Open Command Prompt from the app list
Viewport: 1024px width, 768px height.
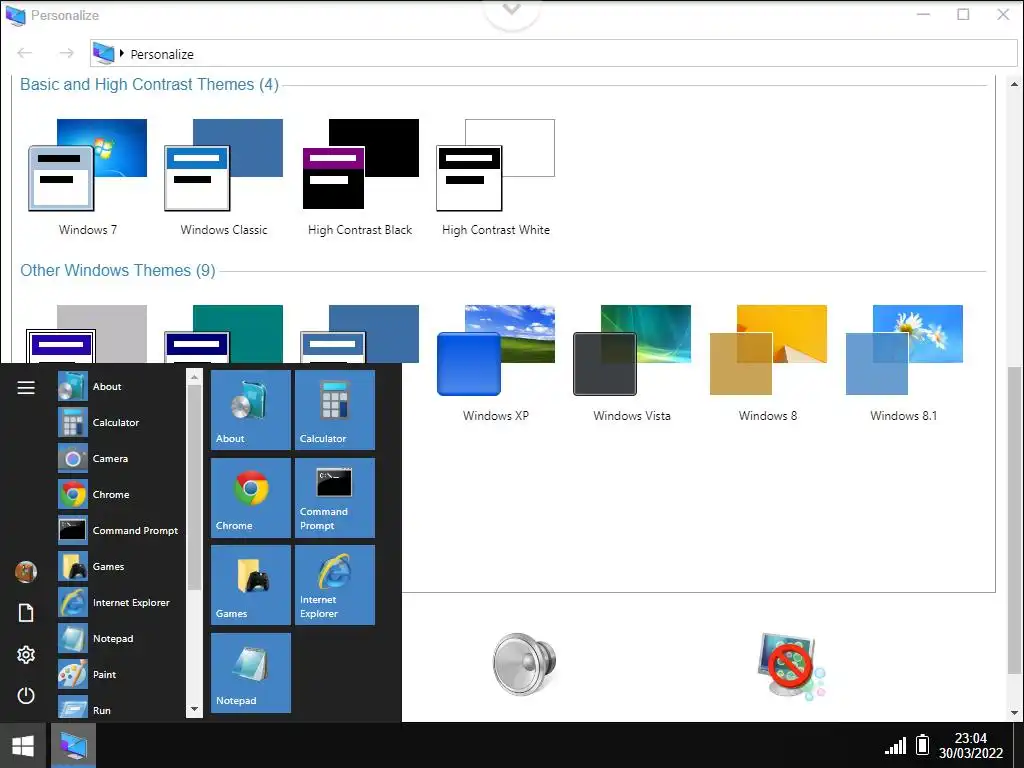pos(120,530)
